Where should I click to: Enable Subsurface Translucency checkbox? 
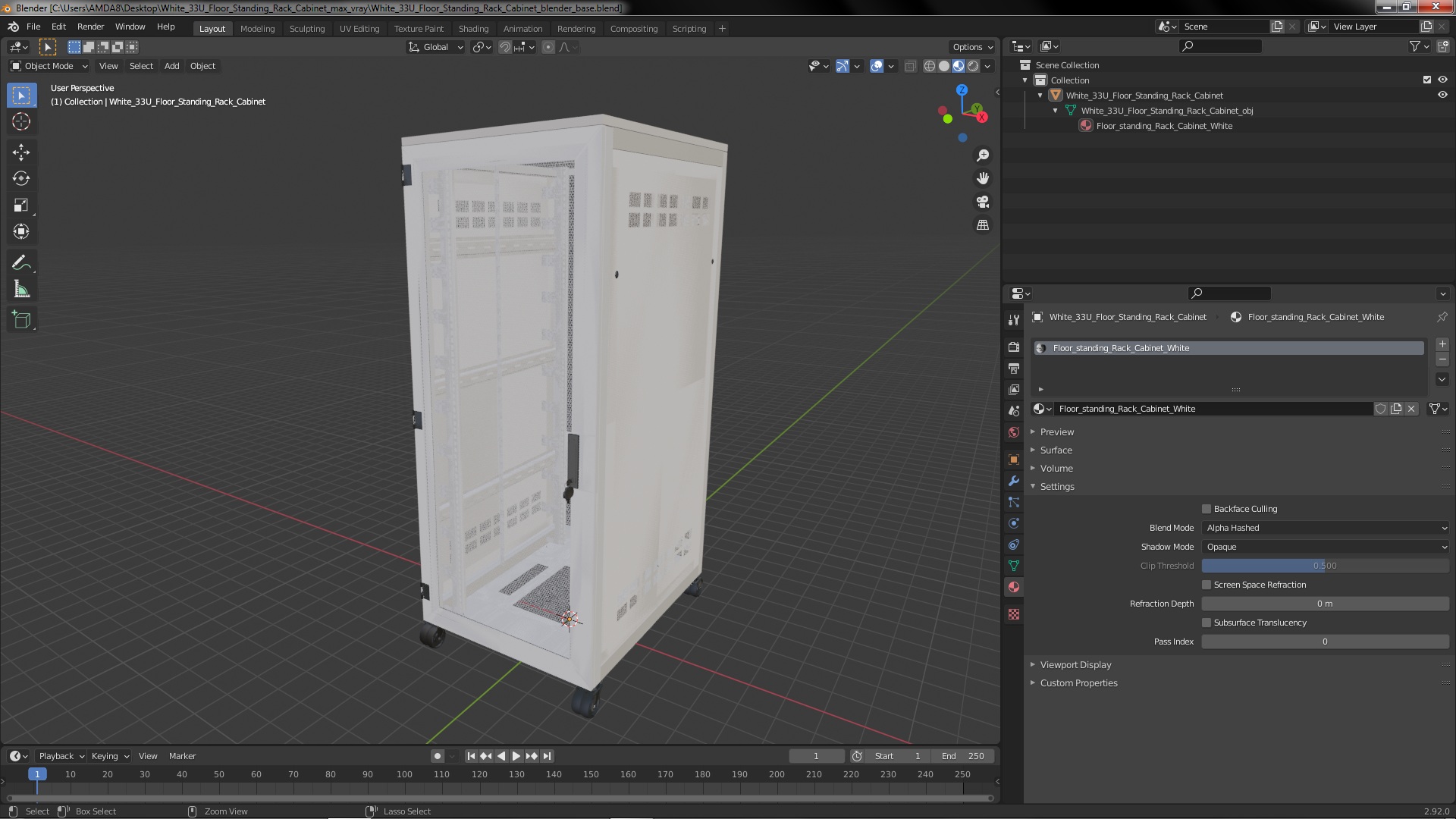pyautogui.click(x=1206, y=622)
